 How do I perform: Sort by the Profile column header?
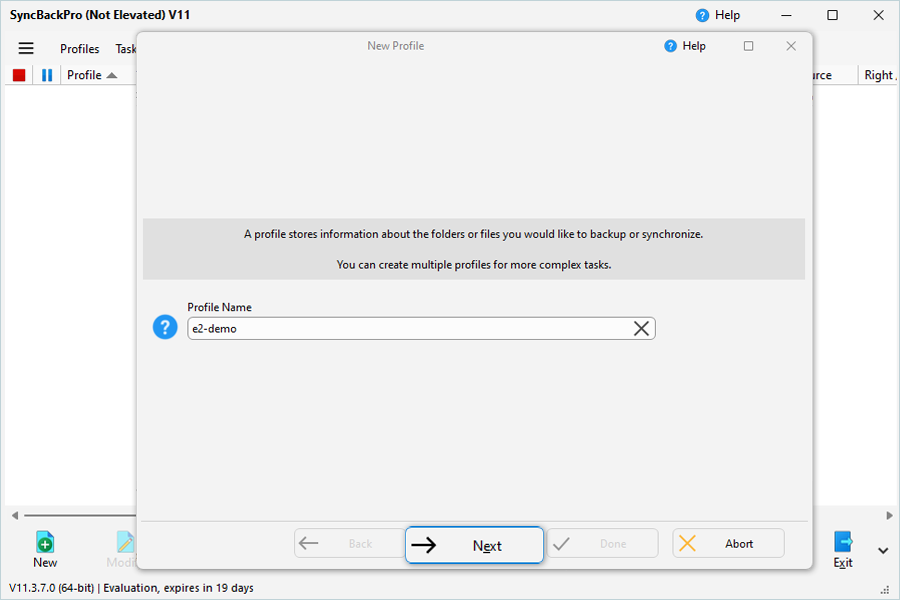click(92, 75)
